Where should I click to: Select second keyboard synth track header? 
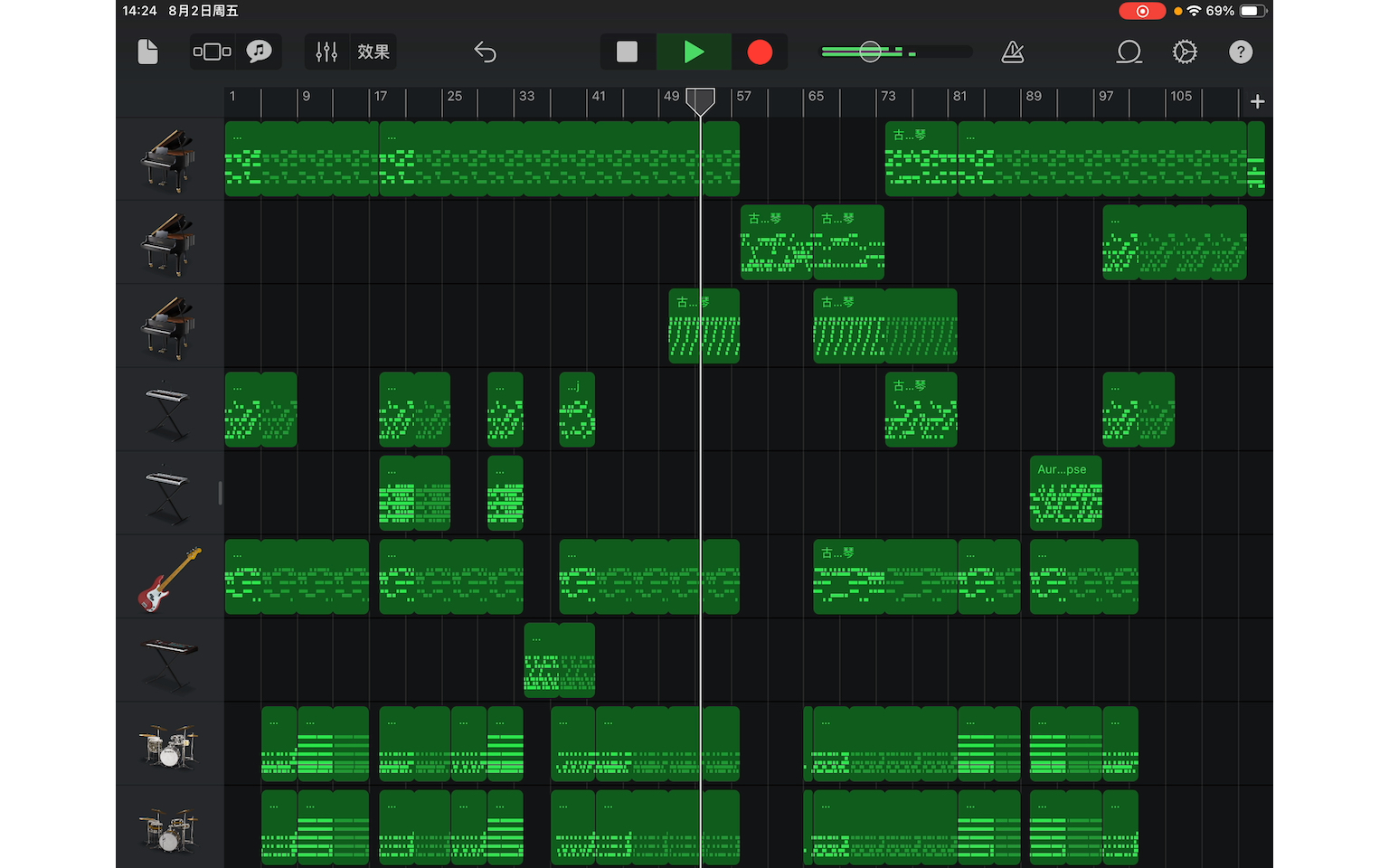(169, 494)
